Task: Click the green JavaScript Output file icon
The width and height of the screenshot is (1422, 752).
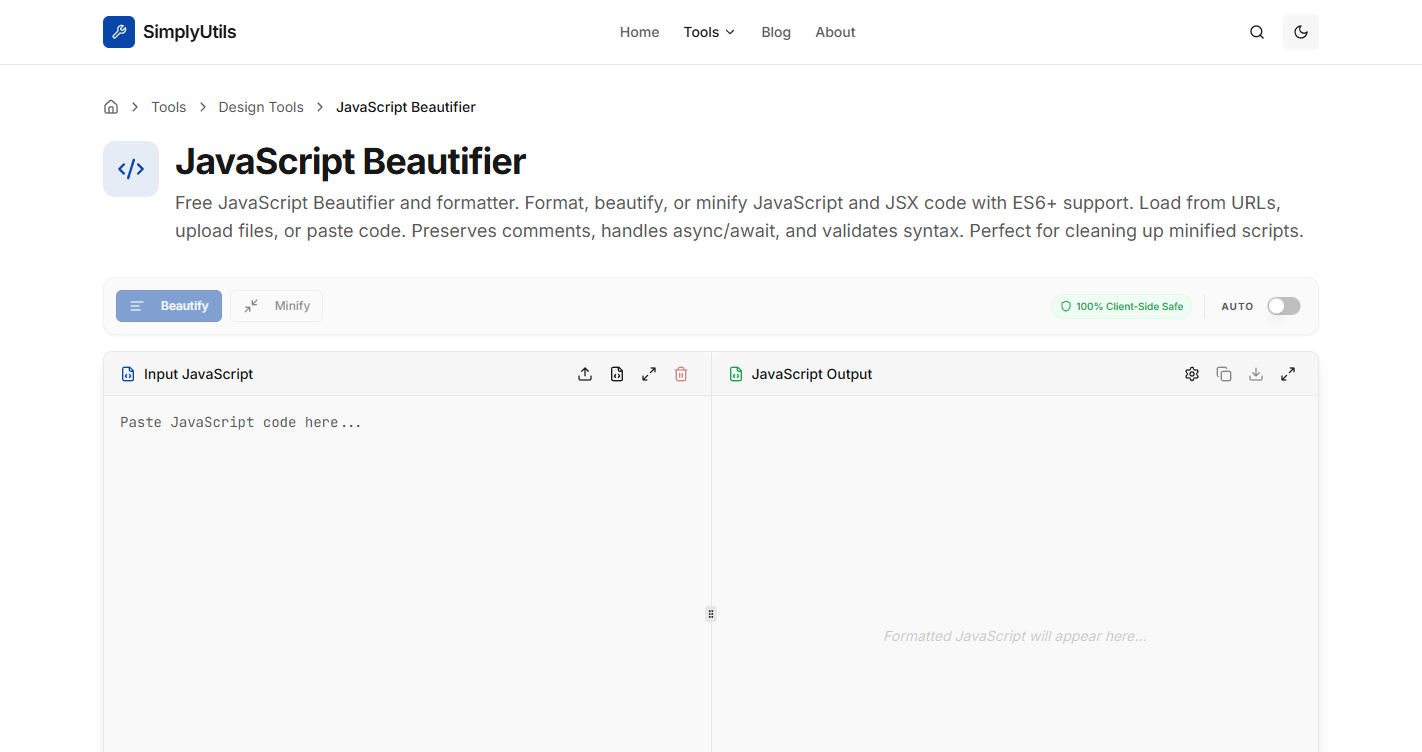Action: pyautogui.click(x=736, y=374)
